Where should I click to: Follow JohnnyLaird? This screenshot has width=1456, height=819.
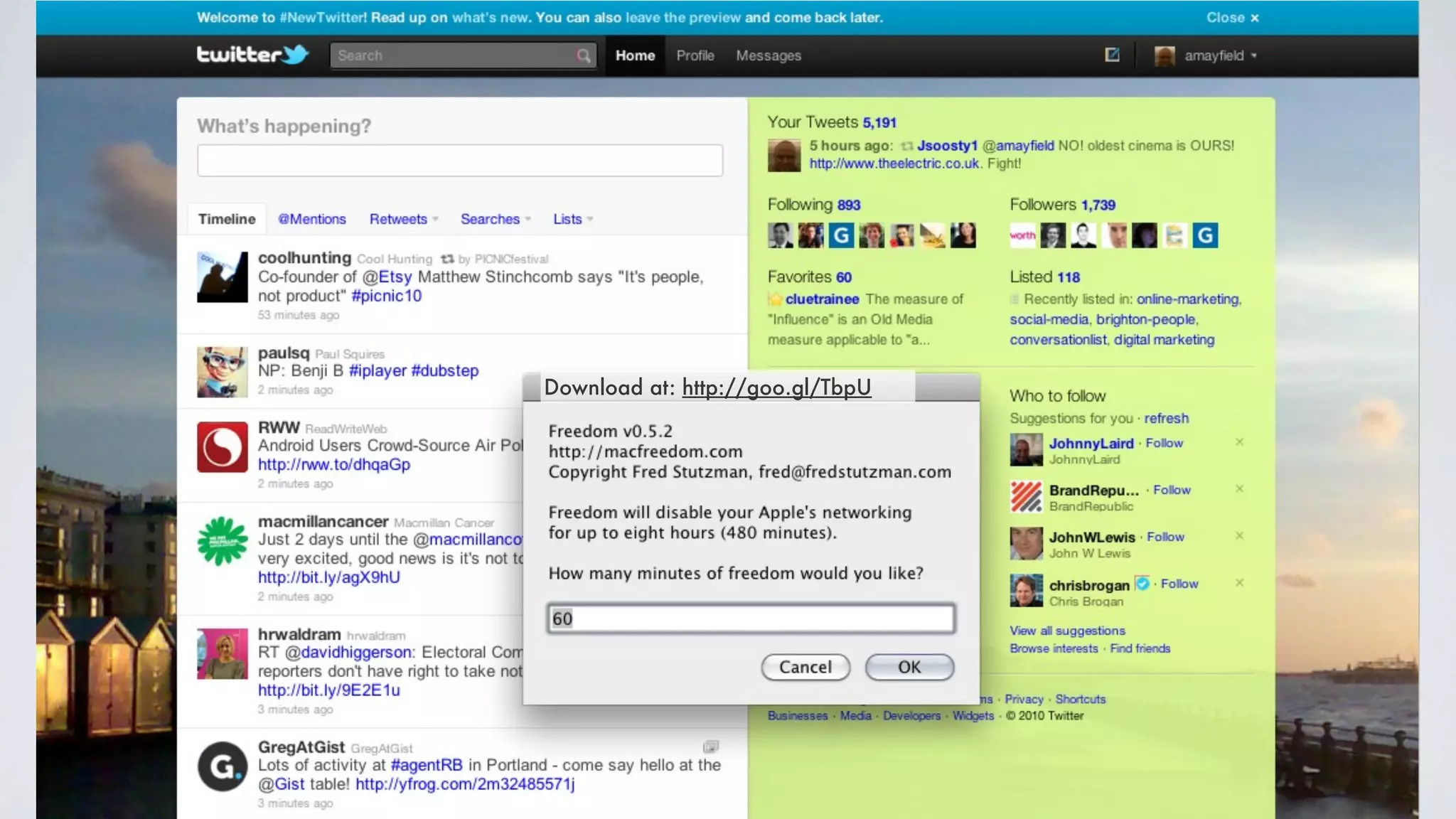[x=1164, y=443]
